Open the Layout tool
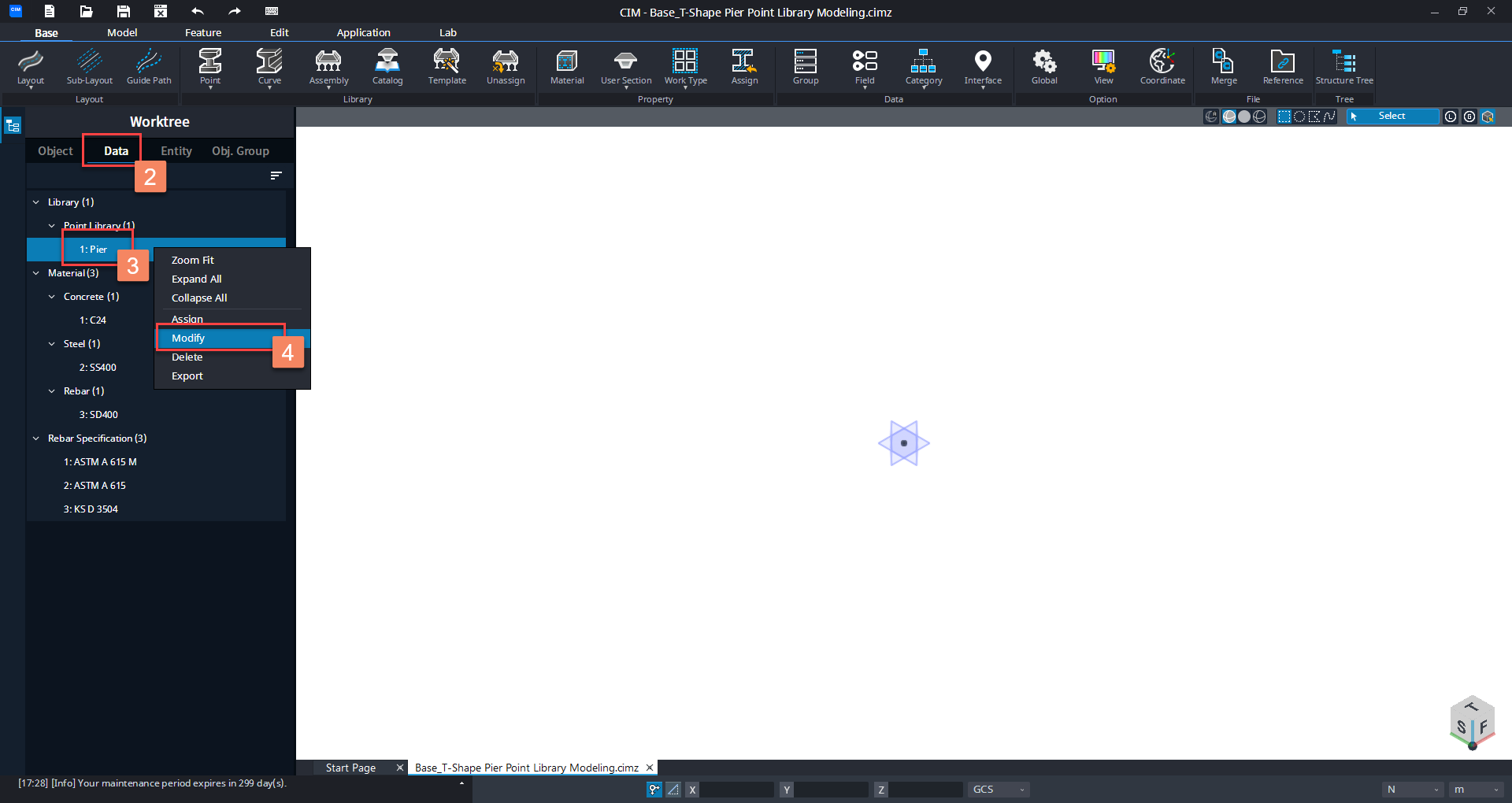1512x803 pixels. (x=31, y=67)
